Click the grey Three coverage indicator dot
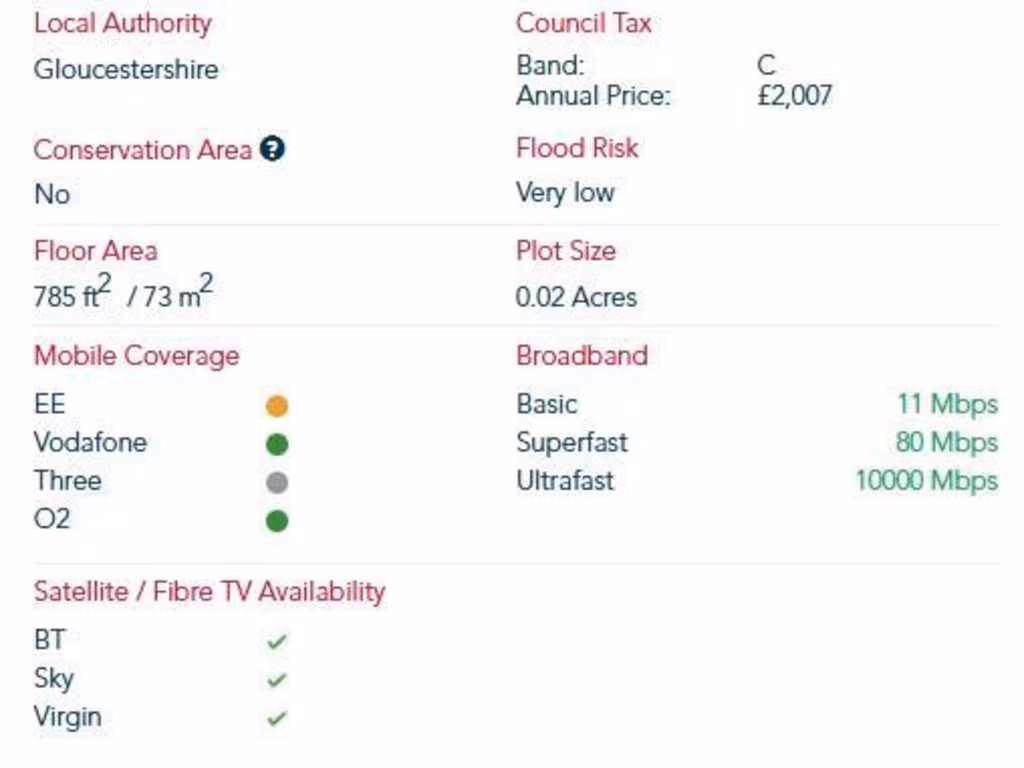The width and height of the screenshot is (1024, 768). (x=277, y=483)
